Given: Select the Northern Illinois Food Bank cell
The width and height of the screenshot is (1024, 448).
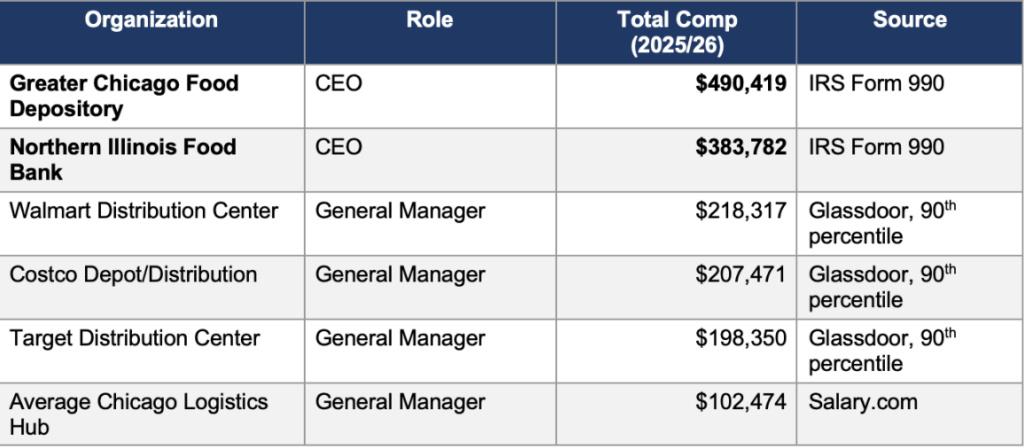Looking at the screenshot, I should pos(123,160).
